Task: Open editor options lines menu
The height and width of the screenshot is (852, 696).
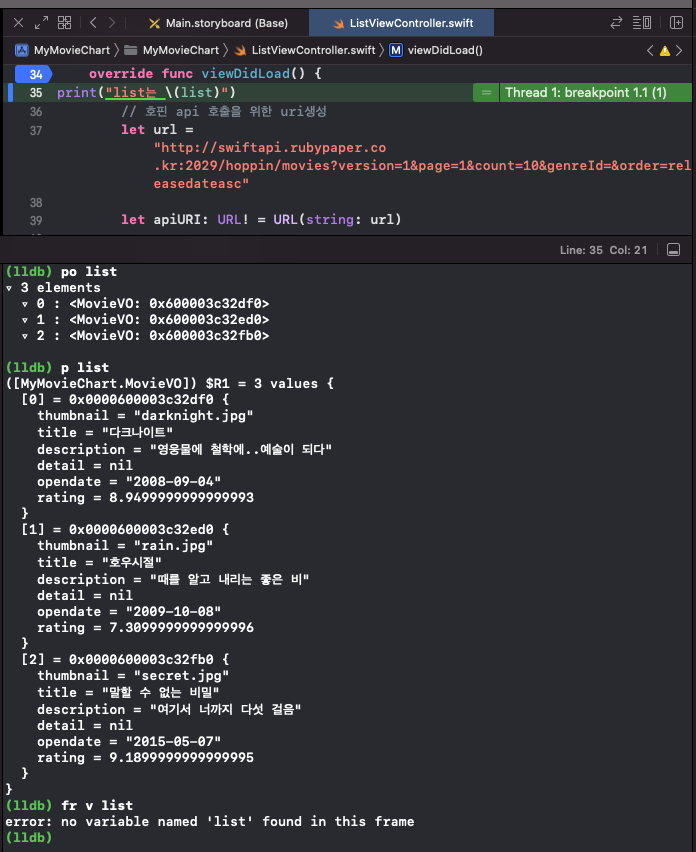Action: pos(642,23)
